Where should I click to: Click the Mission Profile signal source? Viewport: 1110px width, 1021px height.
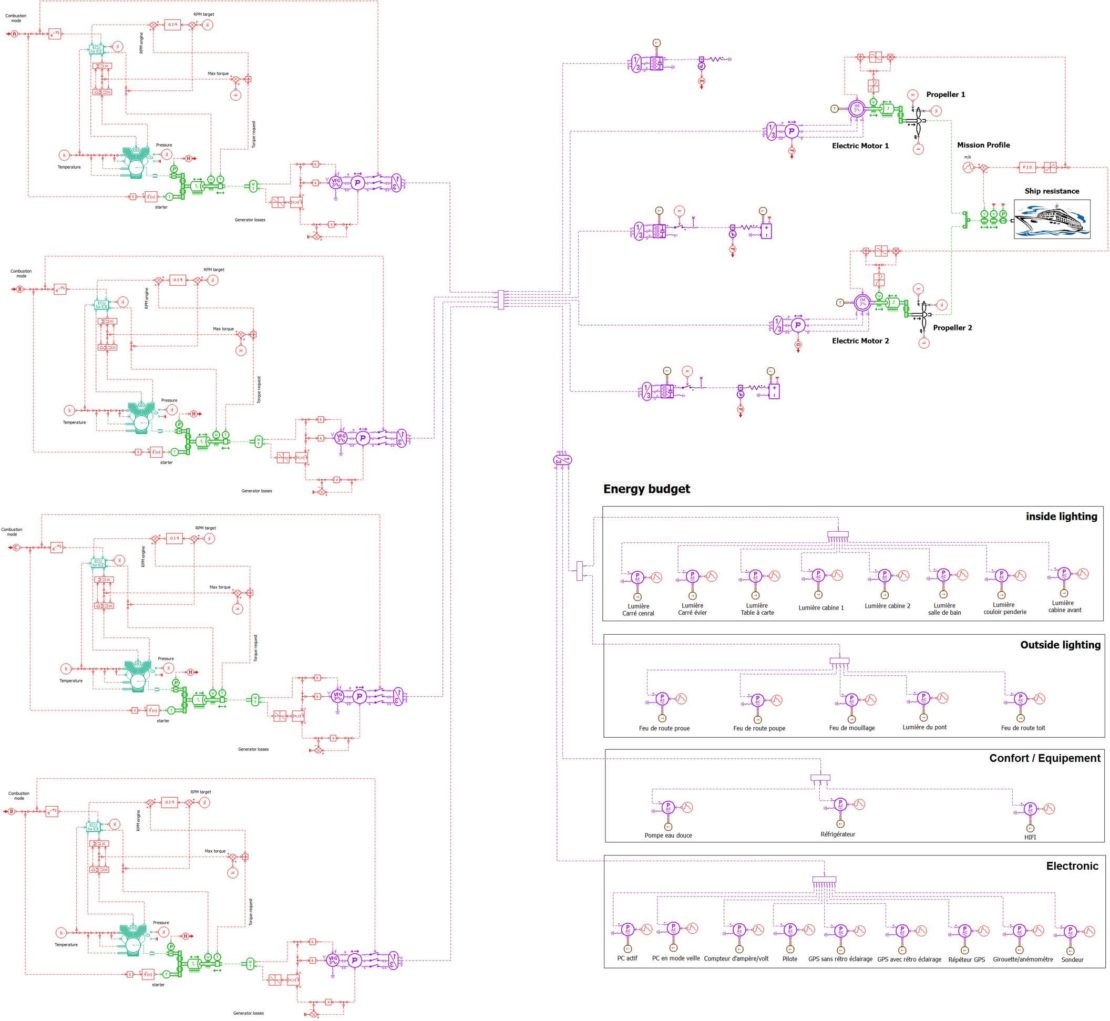(968, 169)
